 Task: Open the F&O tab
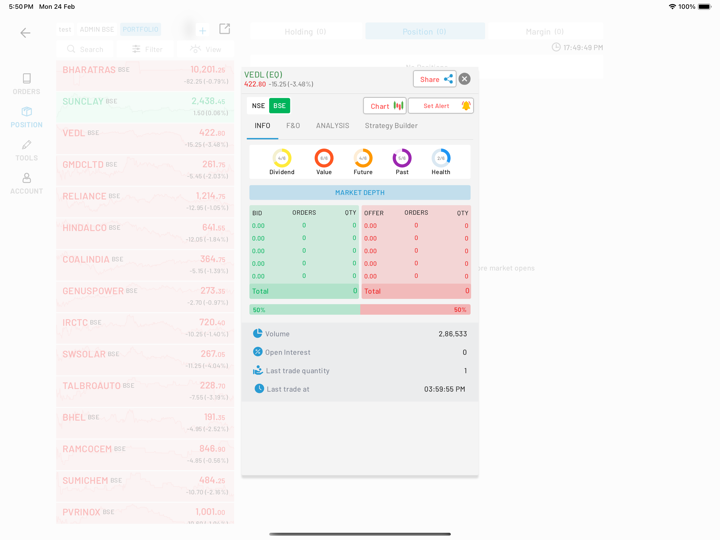(x=293, y=126)
